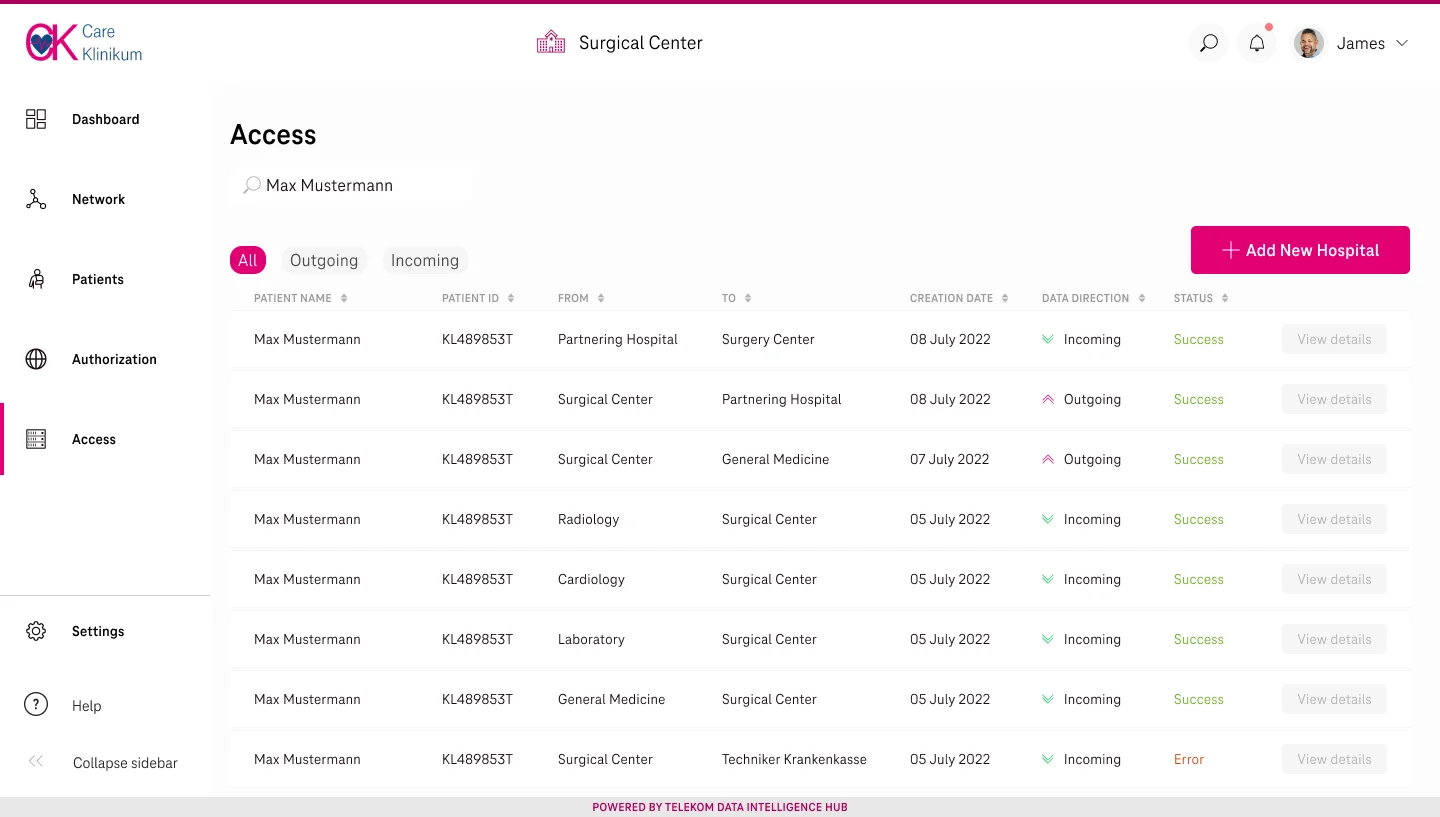Click the notification bell icon
This screenshot has width=1440, height=817.
pos(1257,43)
